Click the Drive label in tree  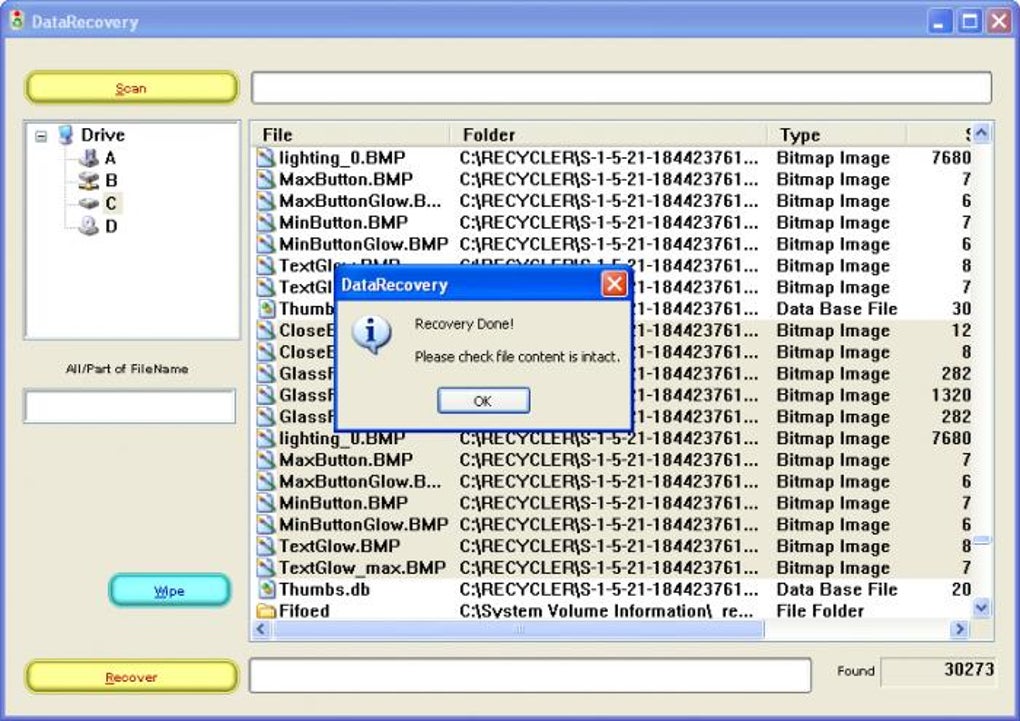click(103, 135)
